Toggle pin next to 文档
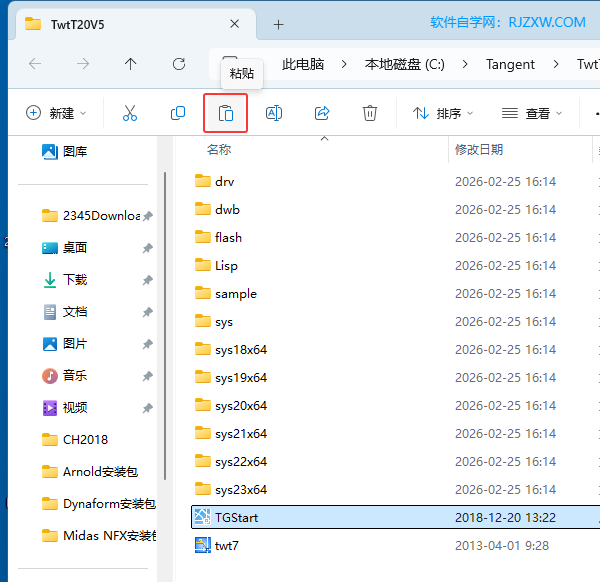The image size is (600, 582). (x=148, y=312)
